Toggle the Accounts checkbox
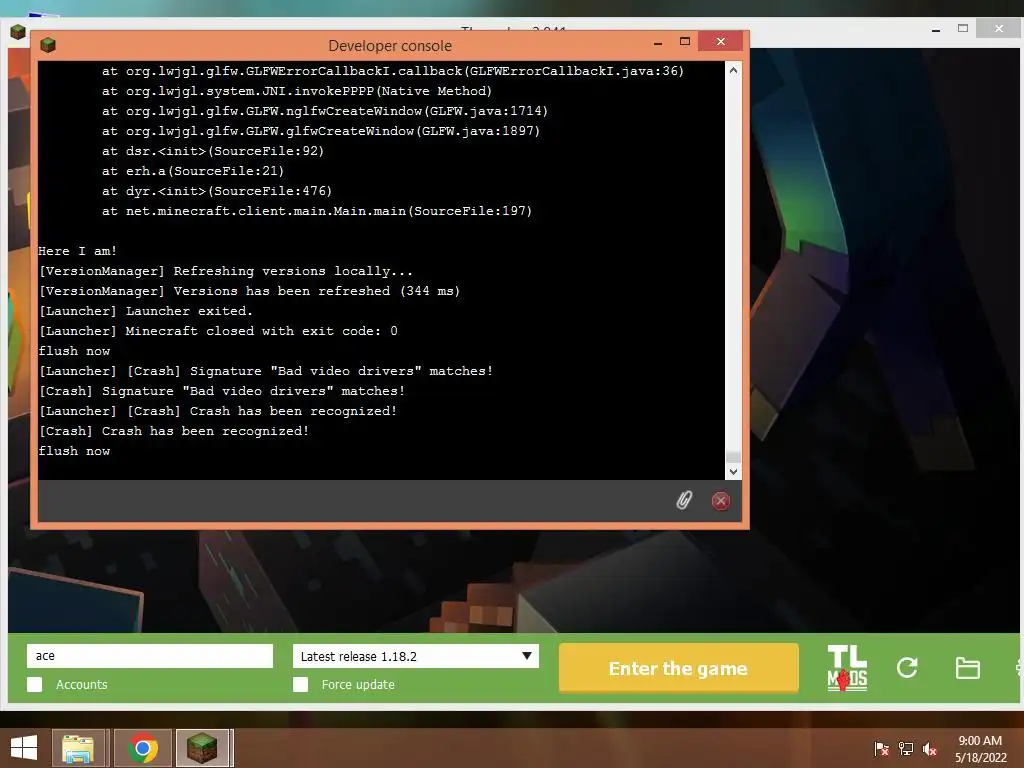Screen dimensions: 1024x768 point(35,684)
